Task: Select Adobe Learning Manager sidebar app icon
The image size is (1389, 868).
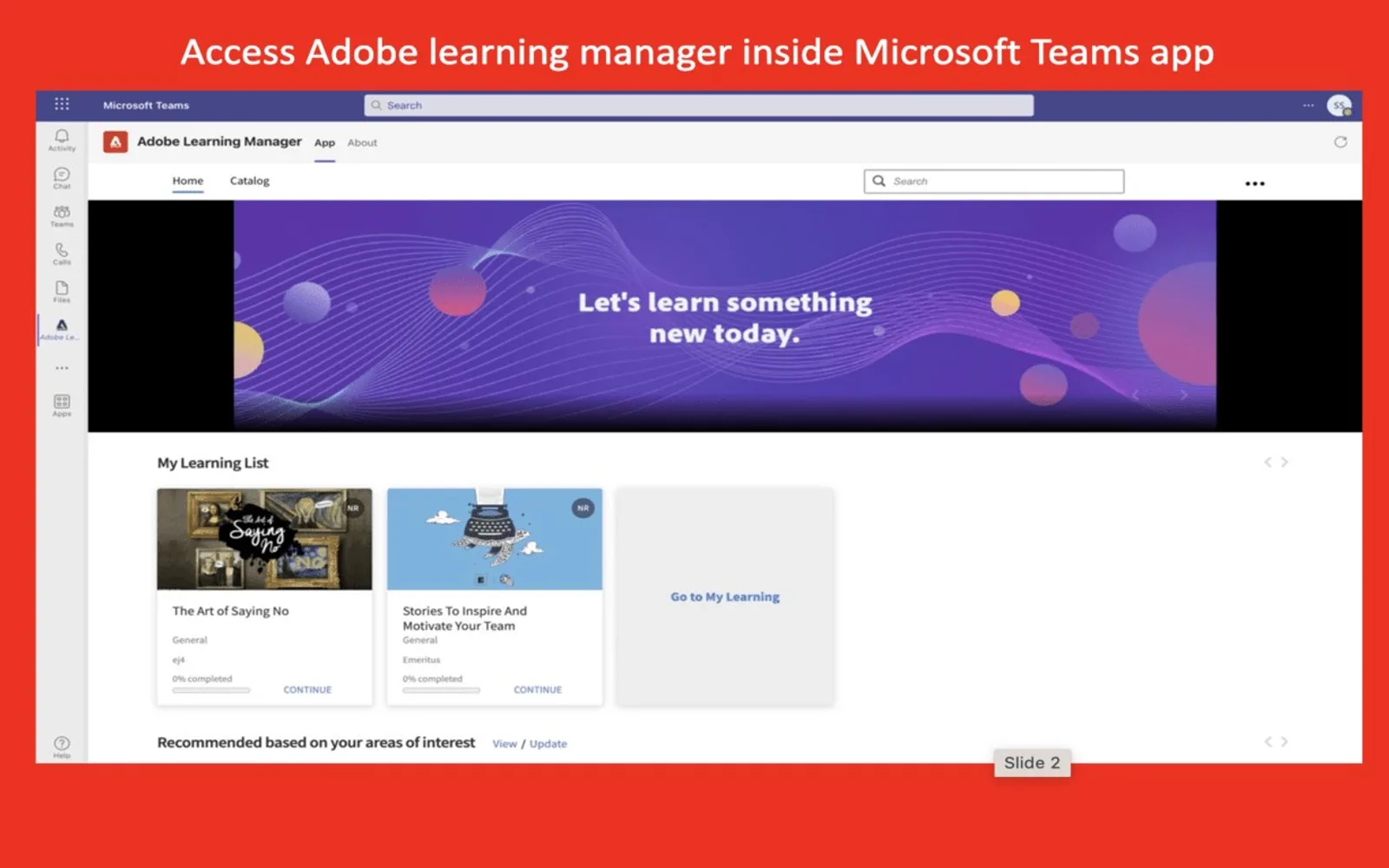Action: [x=62, y=329]
